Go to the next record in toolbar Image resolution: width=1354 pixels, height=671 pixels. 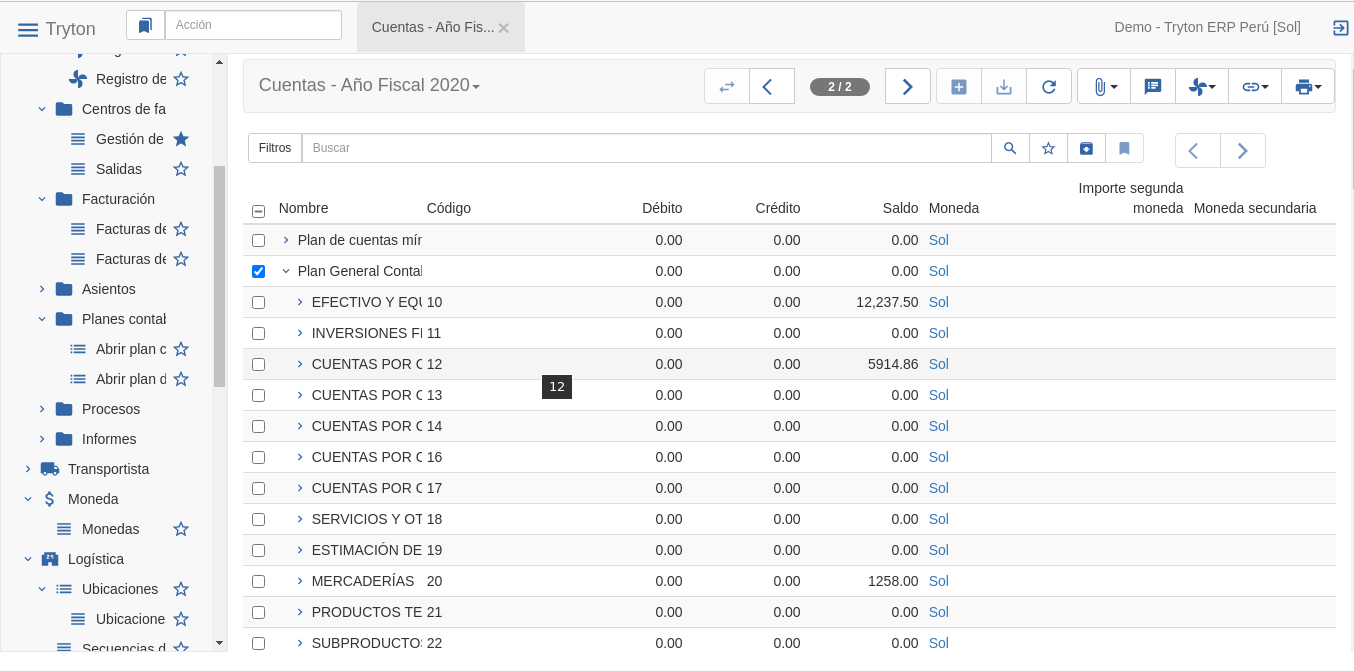point(908,87)
